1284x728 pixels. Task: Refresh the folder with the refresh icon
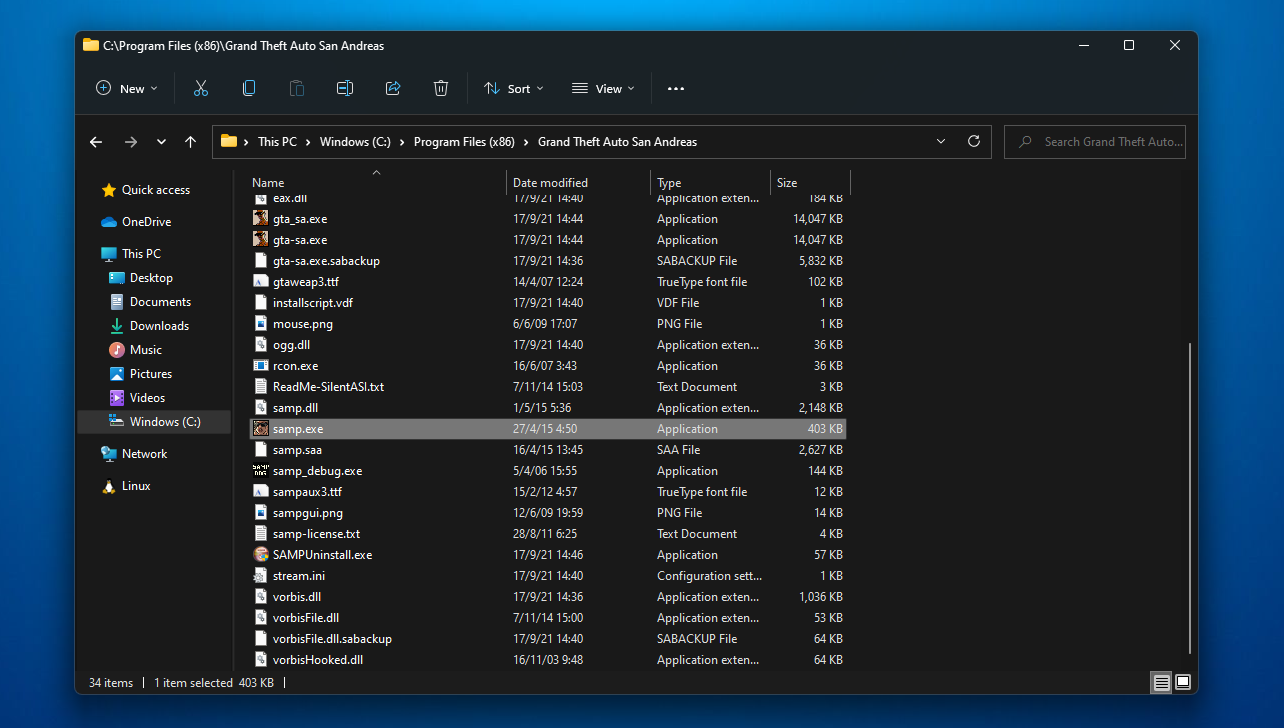coord(973,141)
